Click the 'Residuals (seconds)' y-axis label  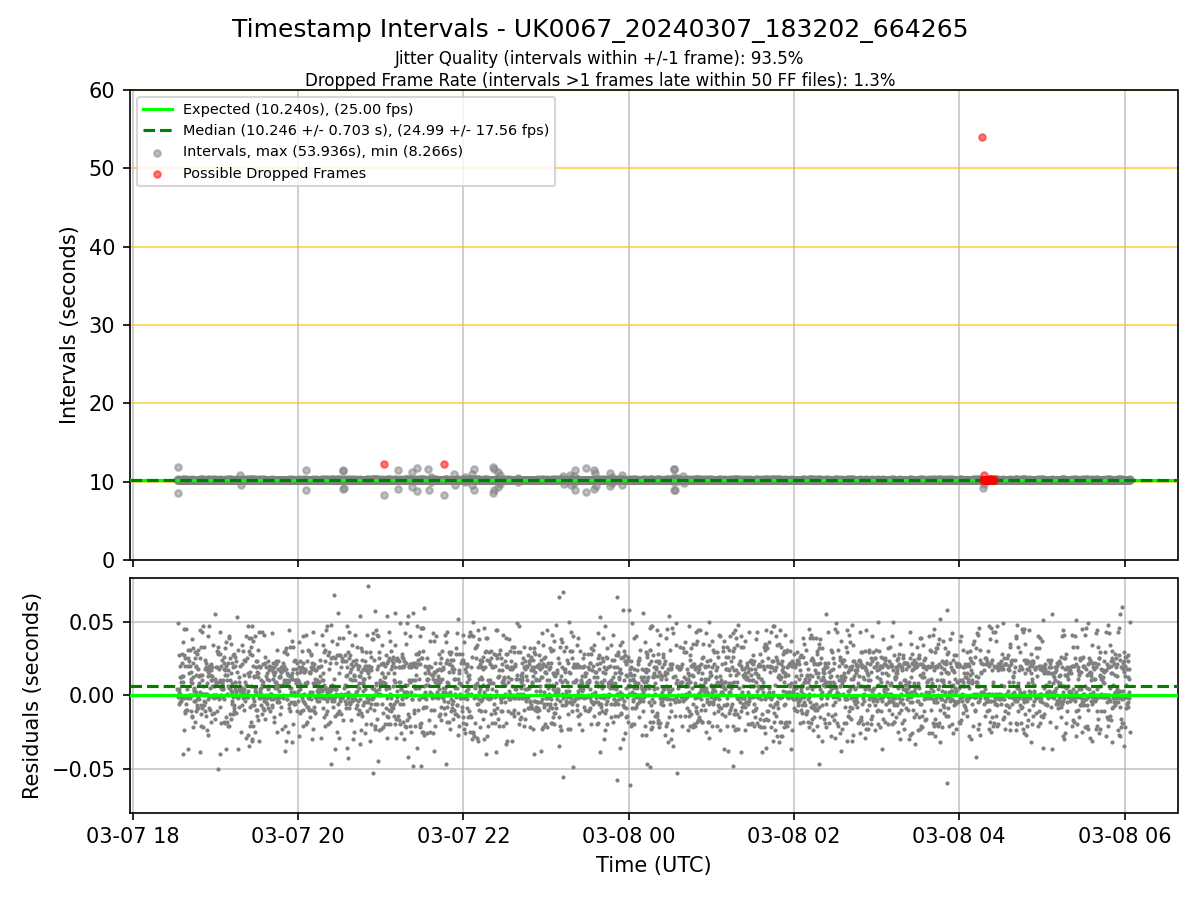(31, 696)
